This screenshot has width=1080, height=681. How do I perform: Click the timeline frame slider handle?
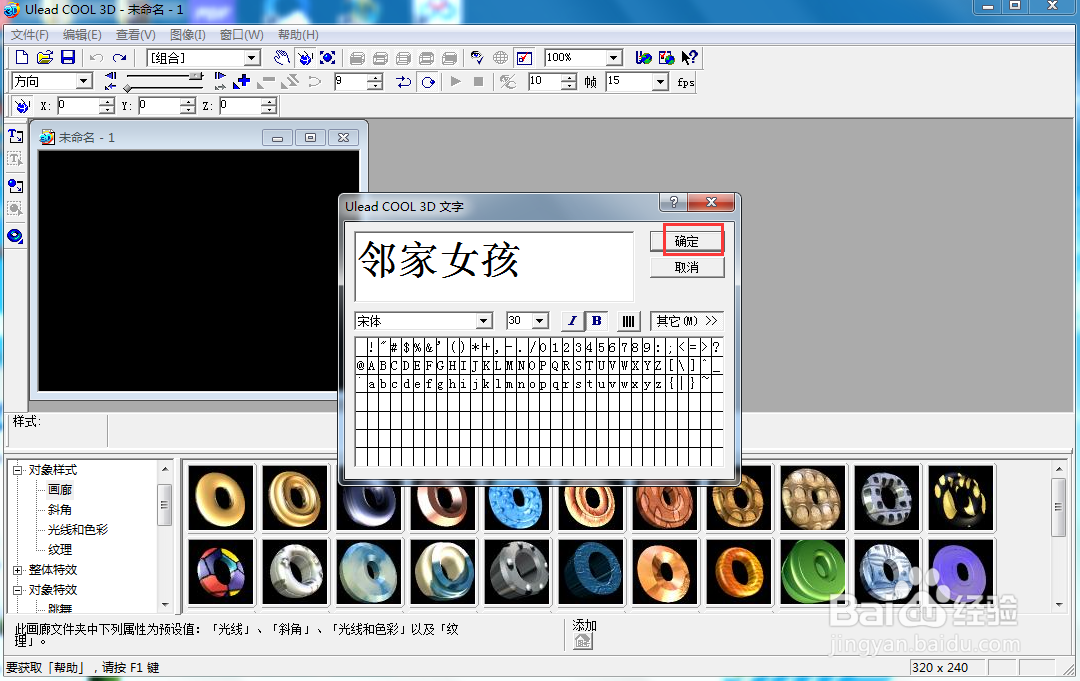click(x=196, y=75)
